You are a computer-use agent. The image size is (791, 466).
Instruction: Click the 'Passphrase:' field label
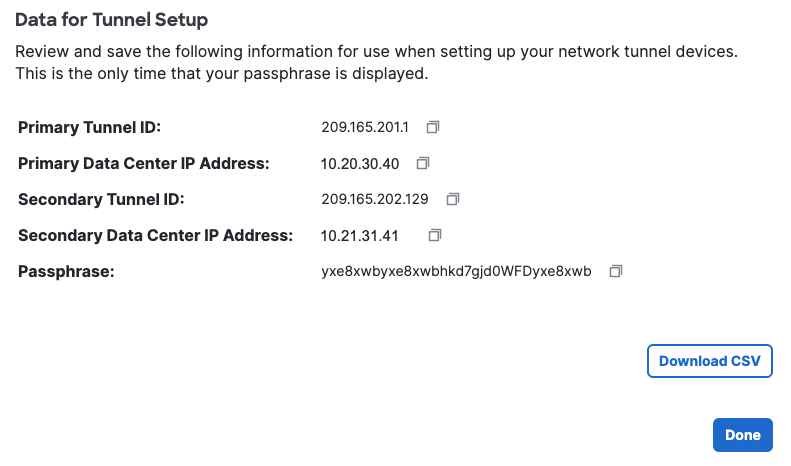[x=66, y=272]
